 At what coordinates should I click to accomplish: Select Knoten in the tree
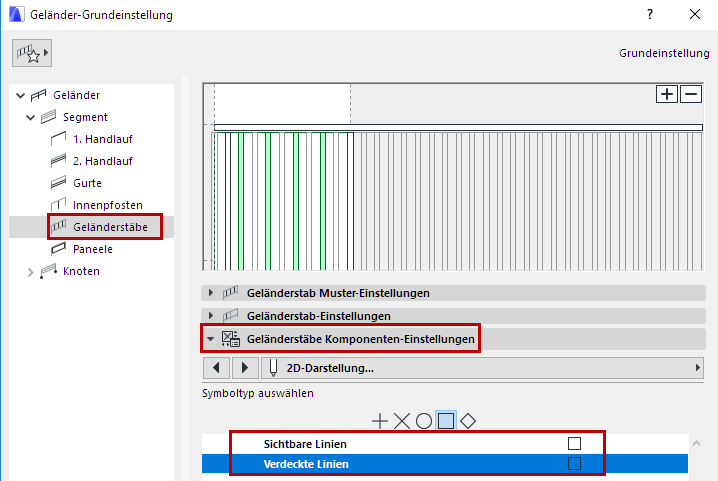(81, 271)
